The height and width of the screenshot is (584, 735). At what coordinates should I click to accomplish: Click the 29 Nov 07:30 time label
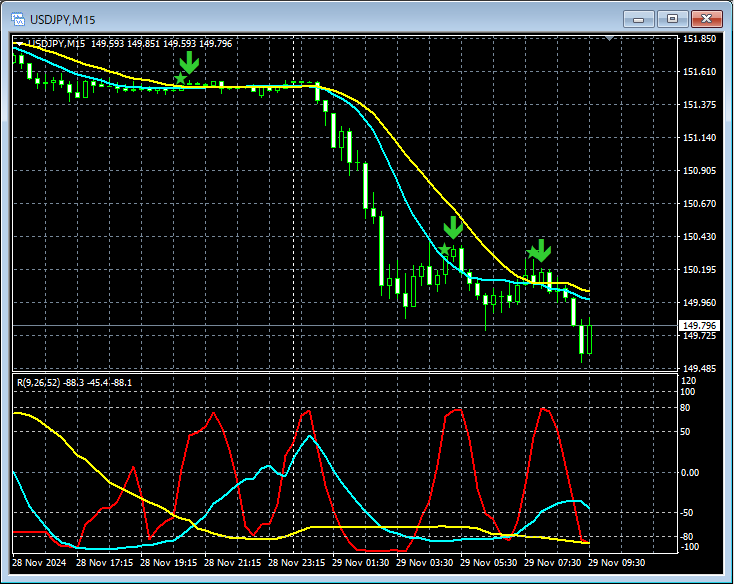[553, 562]
